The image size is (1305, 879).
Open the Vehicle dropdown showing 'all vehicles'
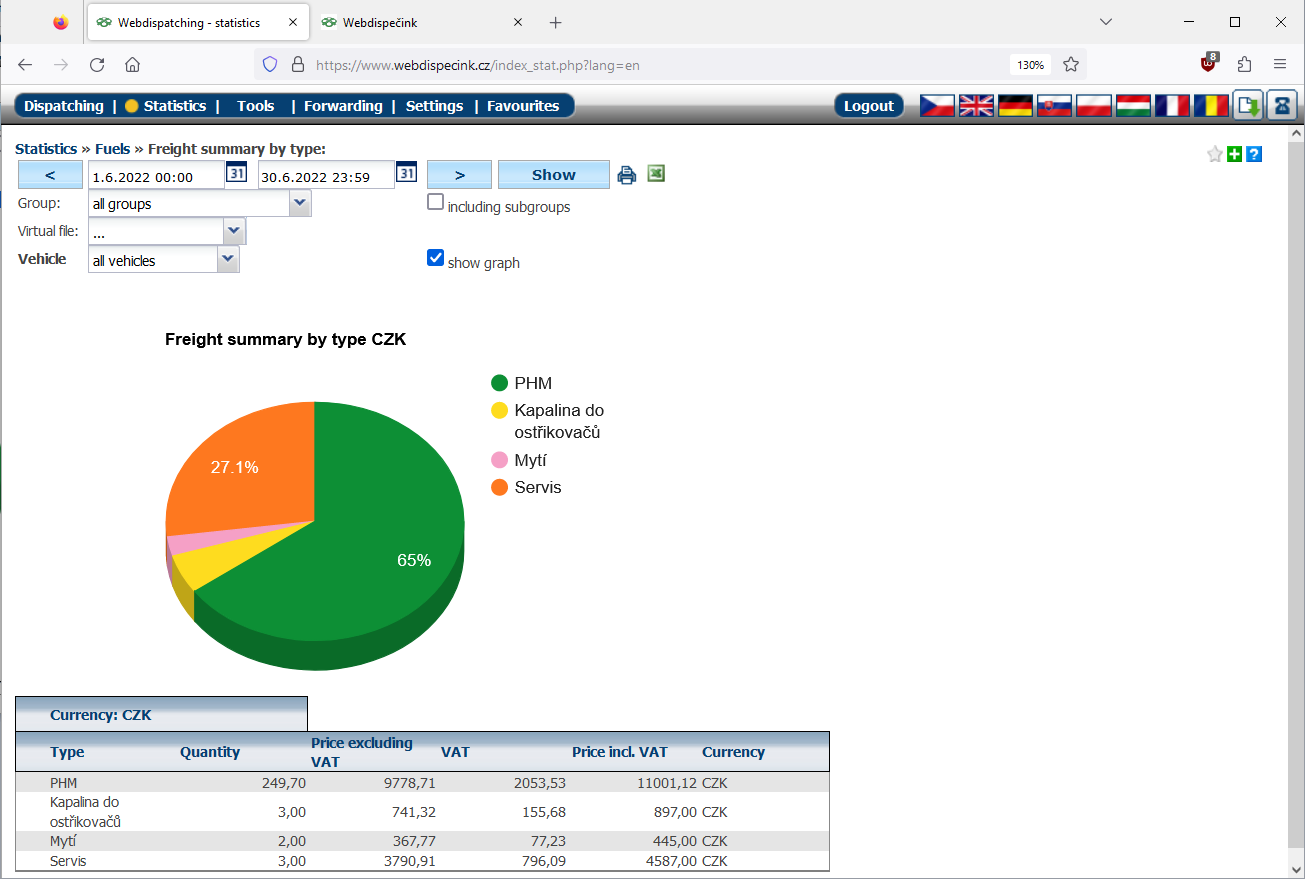click(229, 258)
